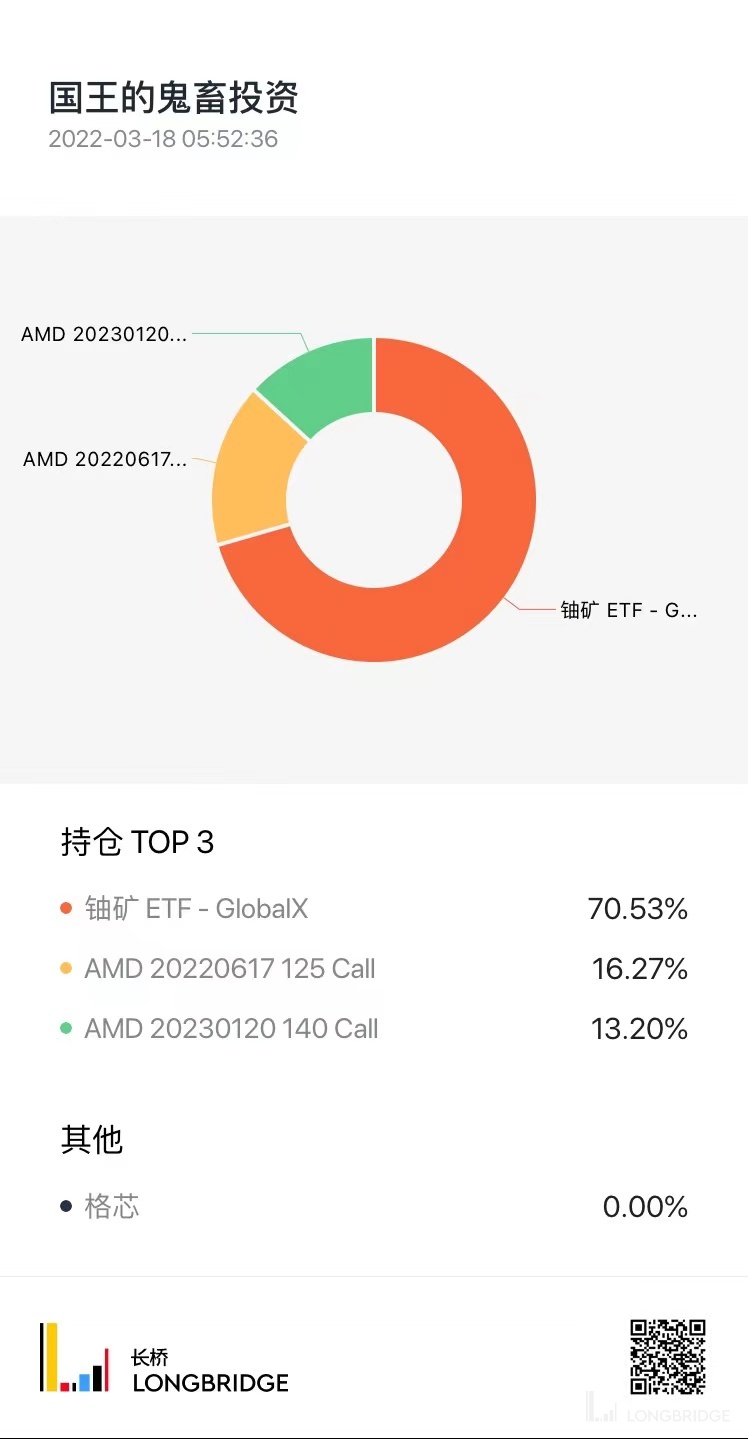Open AMD 20230120 140 Call holding
The image size is (748, 1439).
coord(231,1029)
